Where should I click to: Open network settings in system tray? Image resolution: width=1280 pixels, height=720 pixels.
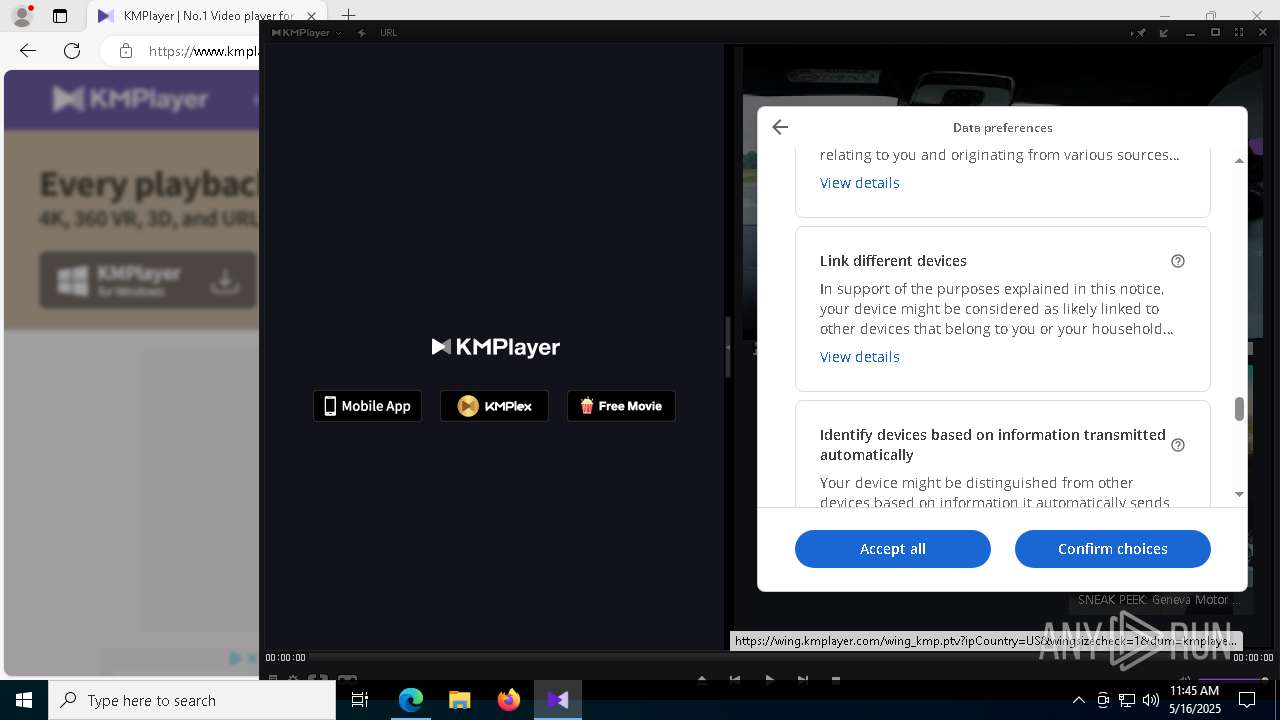pos(1127,700)
